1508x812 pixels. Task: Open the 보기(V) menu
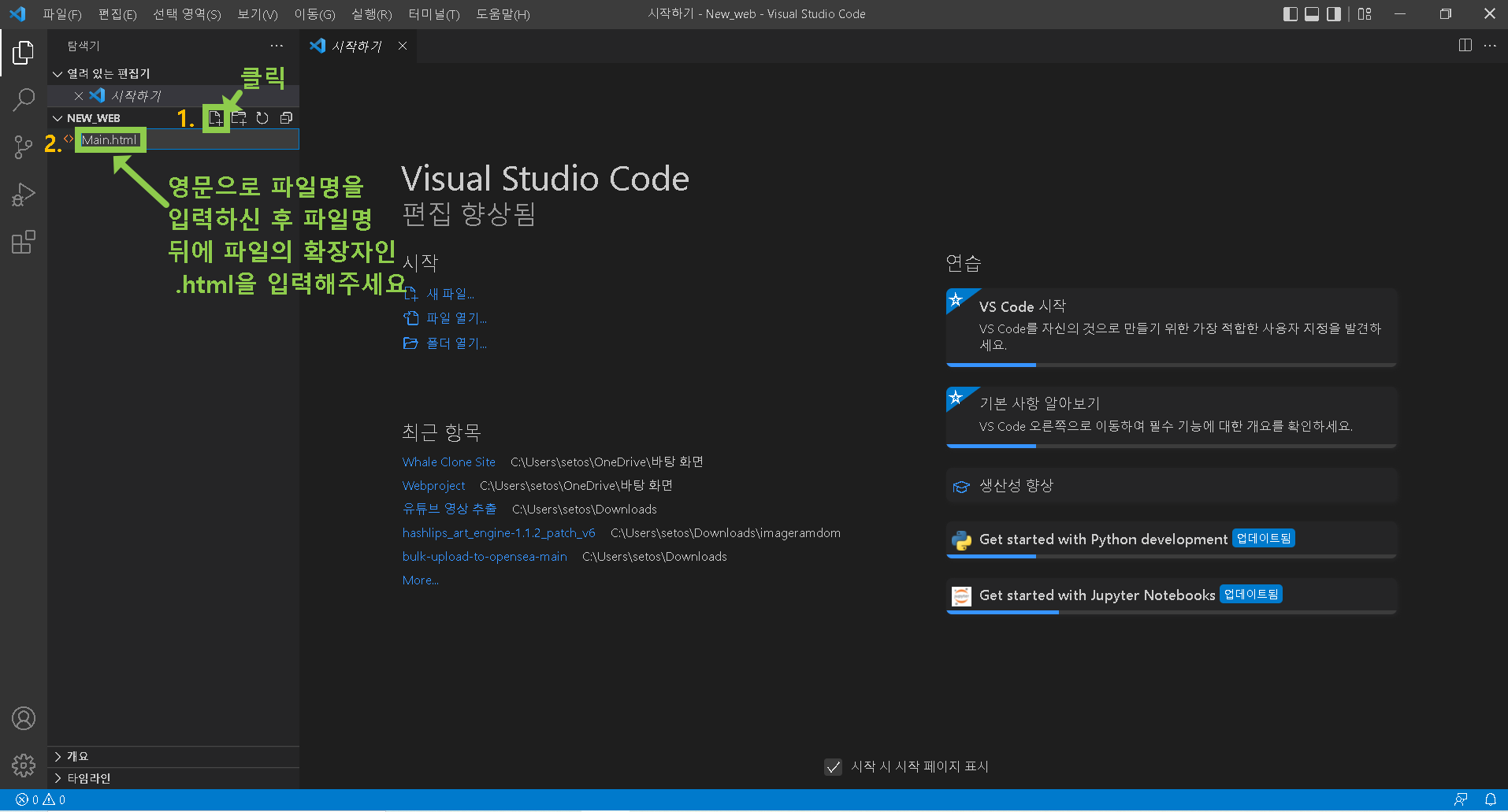point(258,14)
